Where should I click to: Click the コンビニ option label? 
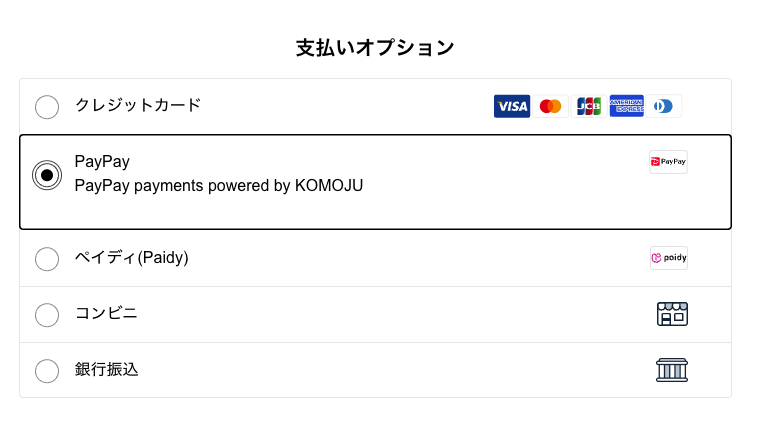click(x=106, y=313)
